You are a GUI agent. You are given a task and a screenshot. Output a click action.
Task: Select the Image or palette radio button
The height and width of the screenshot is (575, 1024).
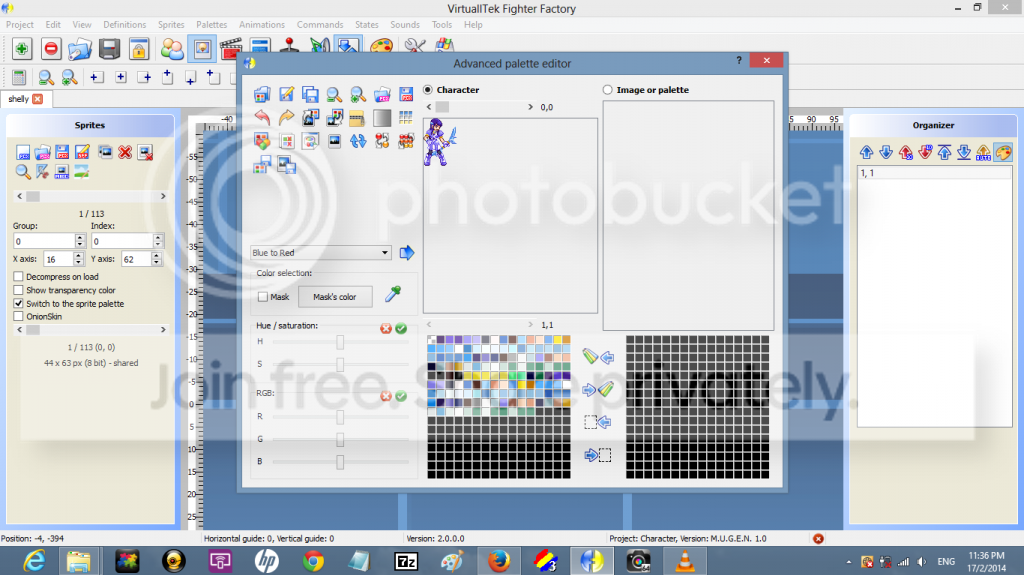607,90
